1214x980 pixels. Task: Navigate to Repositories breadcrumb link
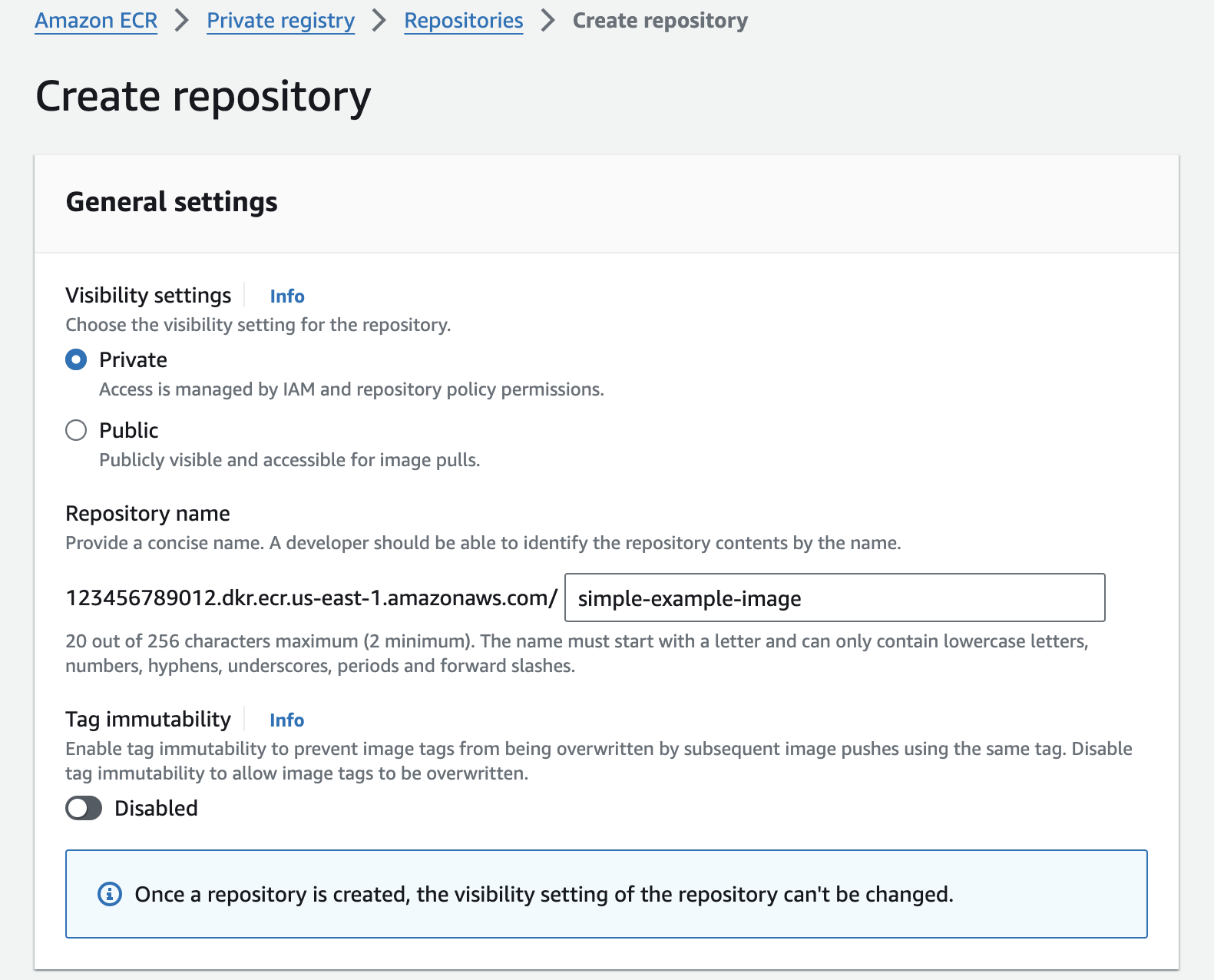pyautogui.click(x=463, y=21)
